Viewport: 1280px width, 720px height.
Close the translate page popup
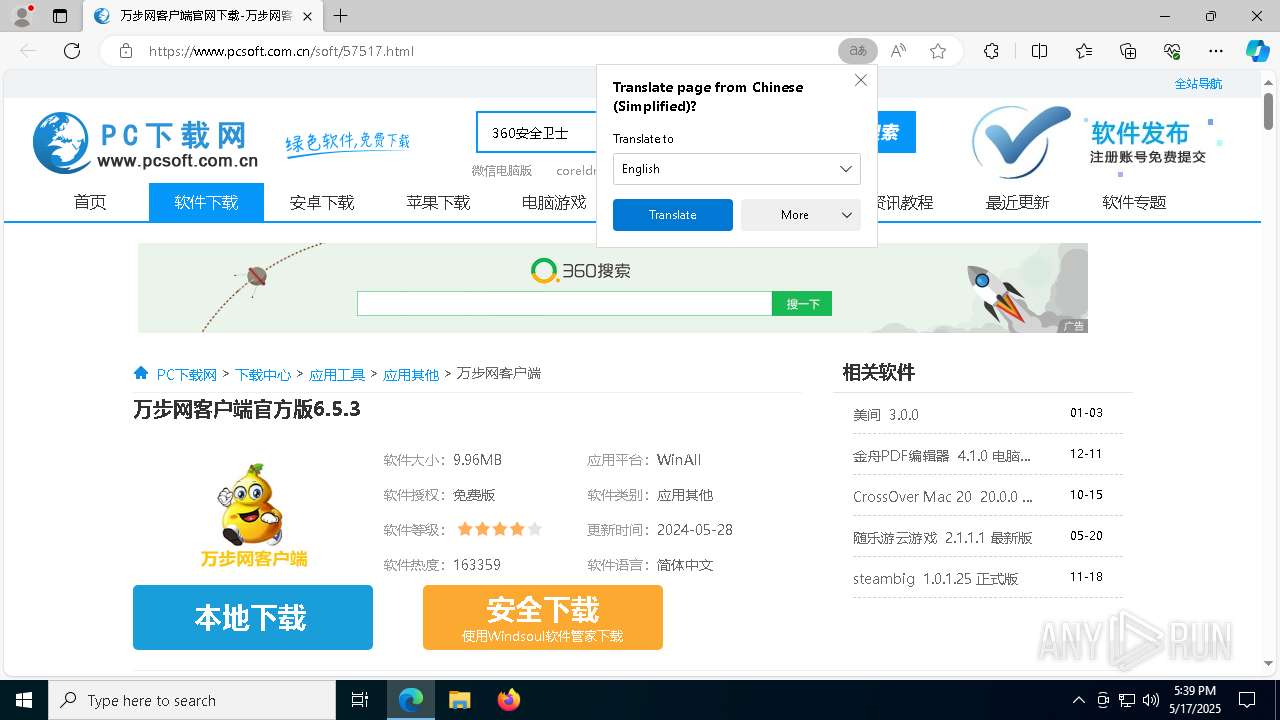coord(860,80)
